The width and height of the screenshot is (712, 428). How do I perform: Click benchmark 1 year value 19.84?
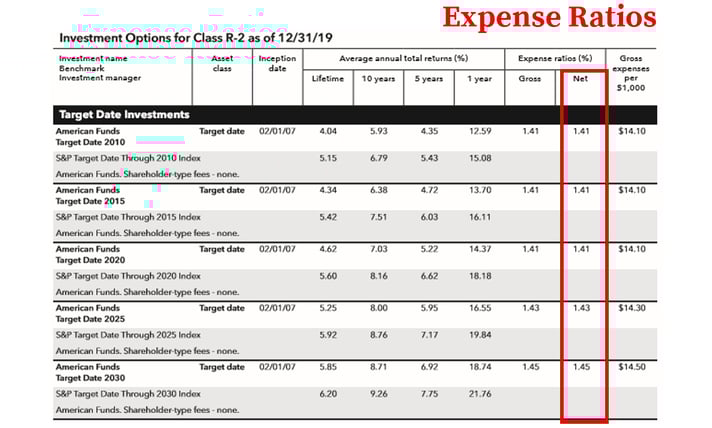[480, 335]
